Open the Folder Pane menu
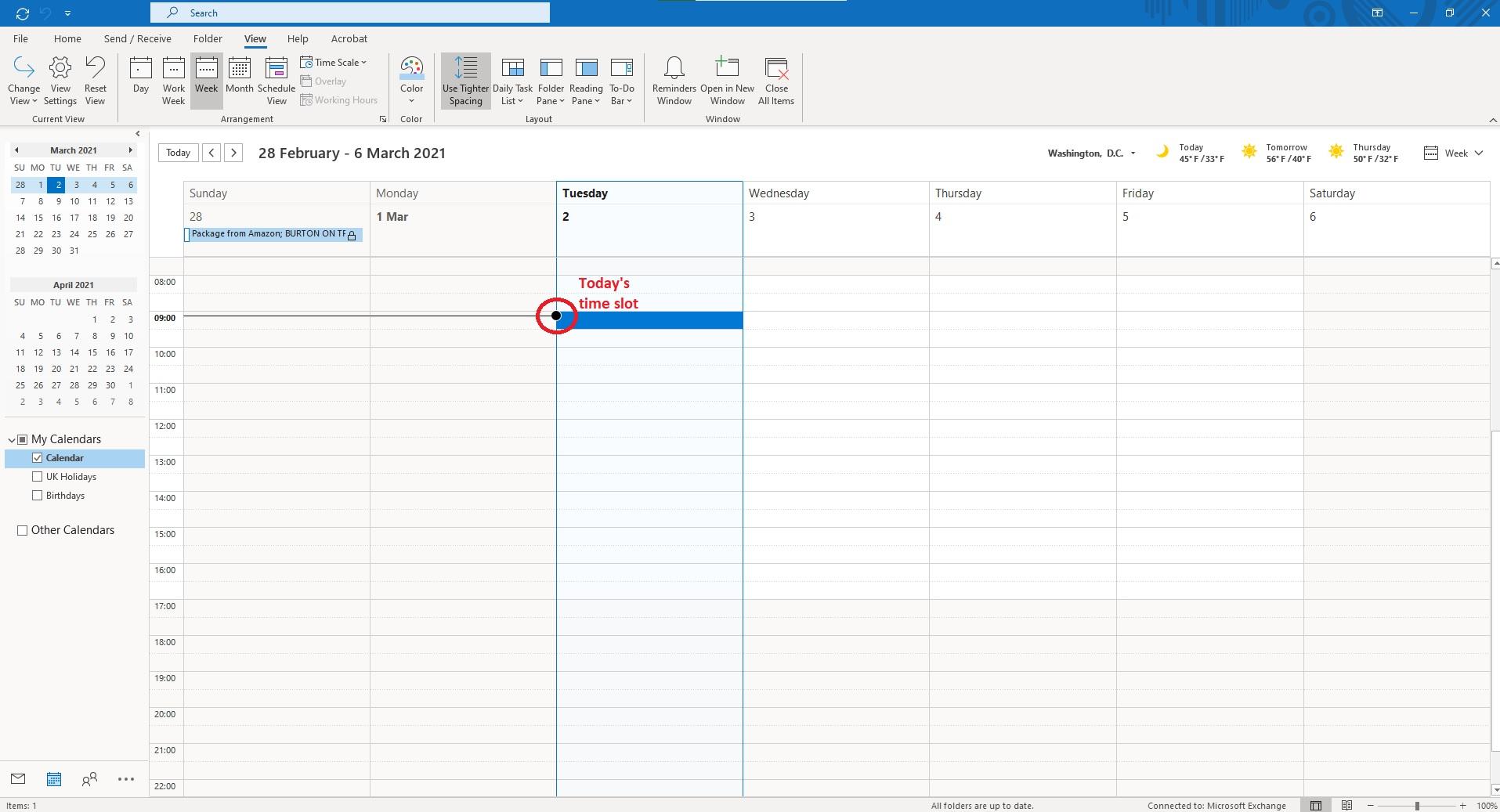 click(x=551, y=81)
